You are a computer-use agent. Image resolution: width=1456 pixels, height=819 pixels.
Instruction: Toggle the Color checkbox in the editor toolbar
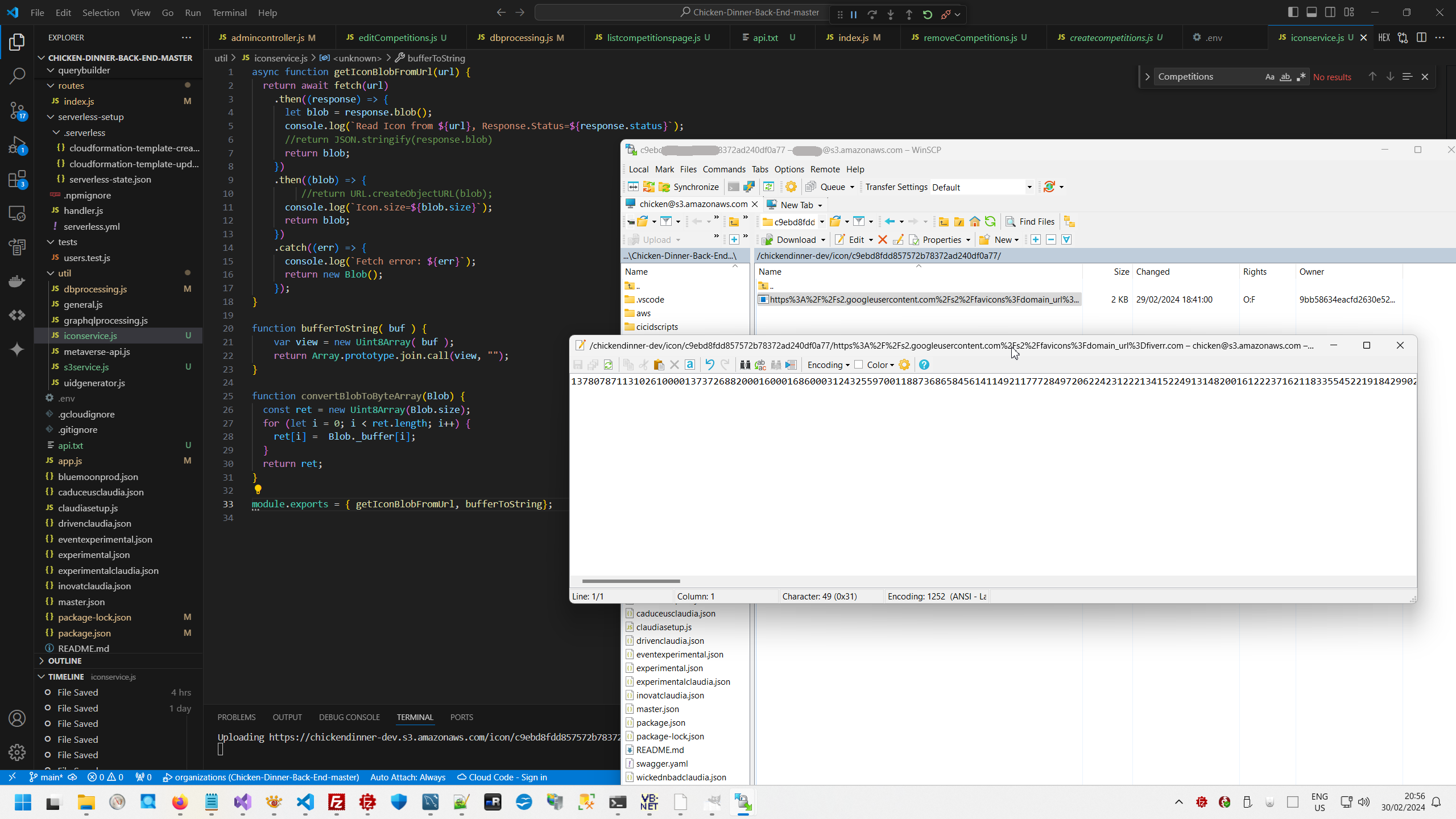pos(859,365)
